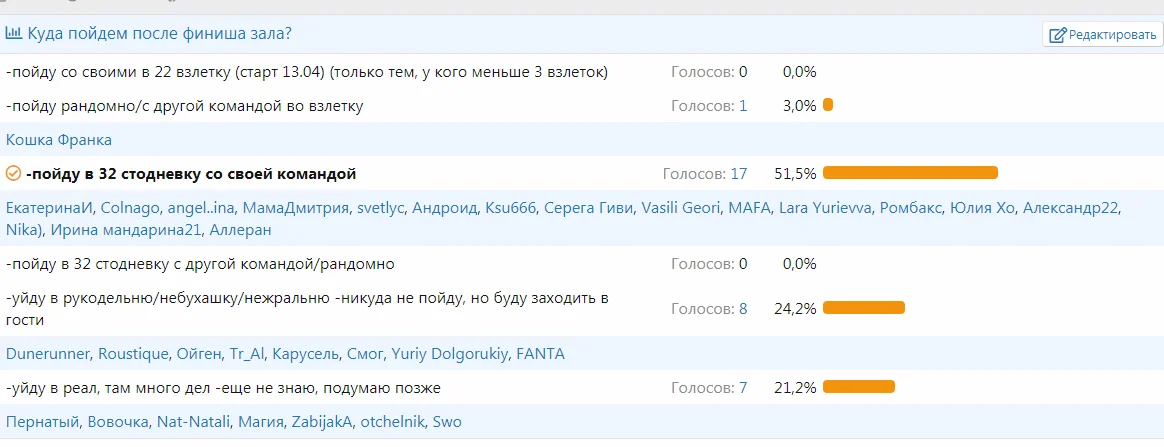
Task: Click the 51,5% orange progress bar
Action: tap(910, 173)
